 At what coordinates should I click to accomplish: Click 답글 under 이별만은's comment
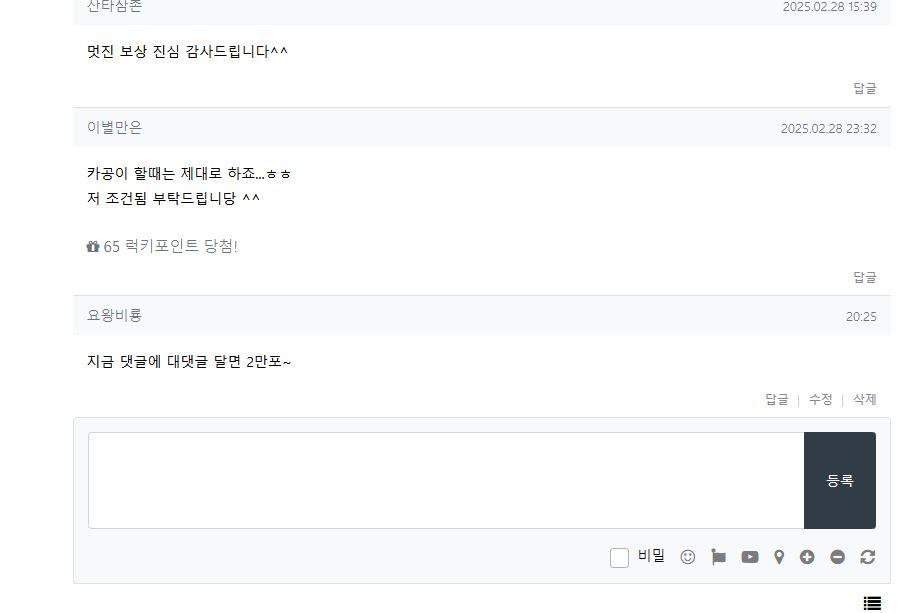coord(864,277)
